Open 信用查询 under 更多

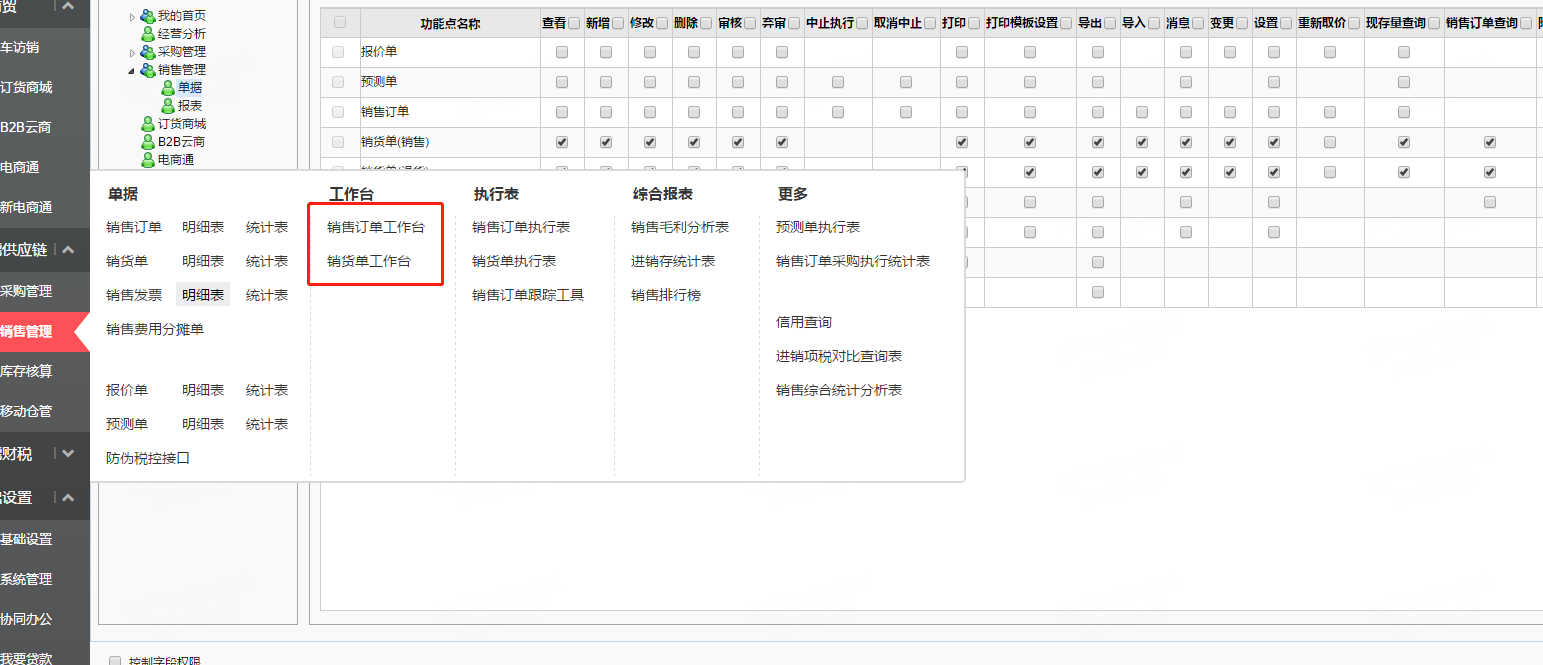[804, 322]
